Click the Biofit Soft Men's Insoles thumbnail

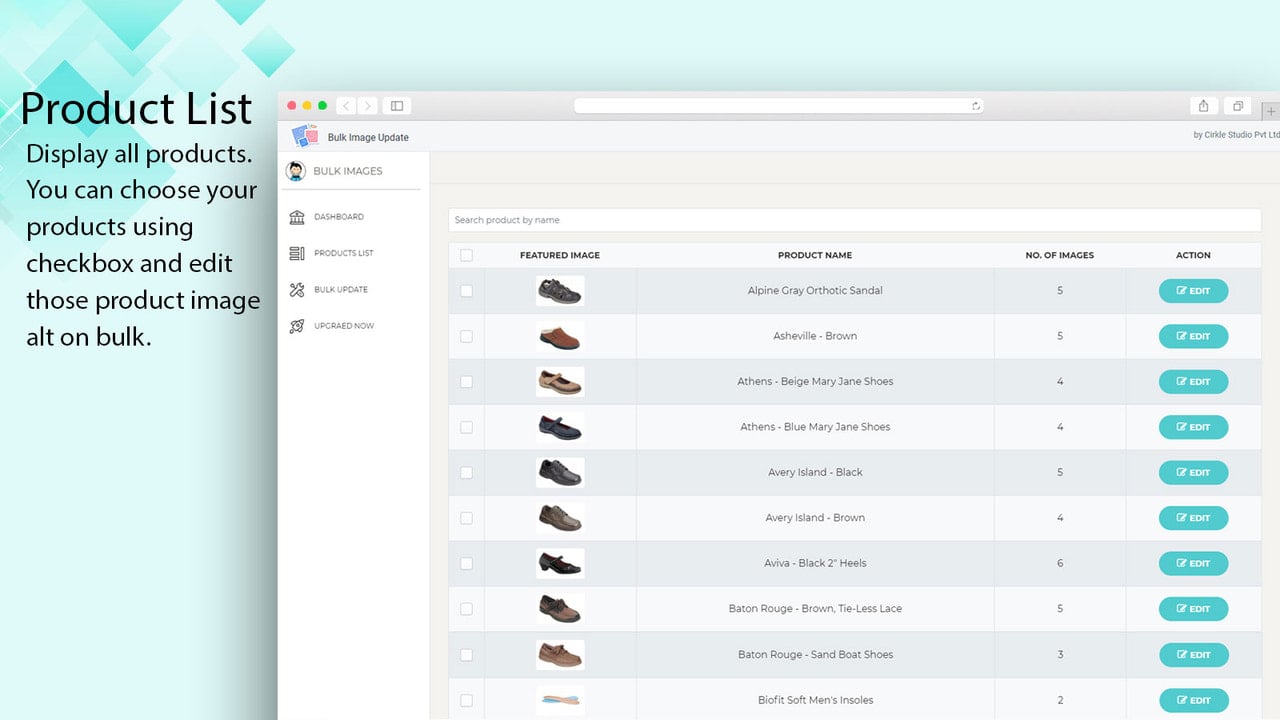(560, 700)
